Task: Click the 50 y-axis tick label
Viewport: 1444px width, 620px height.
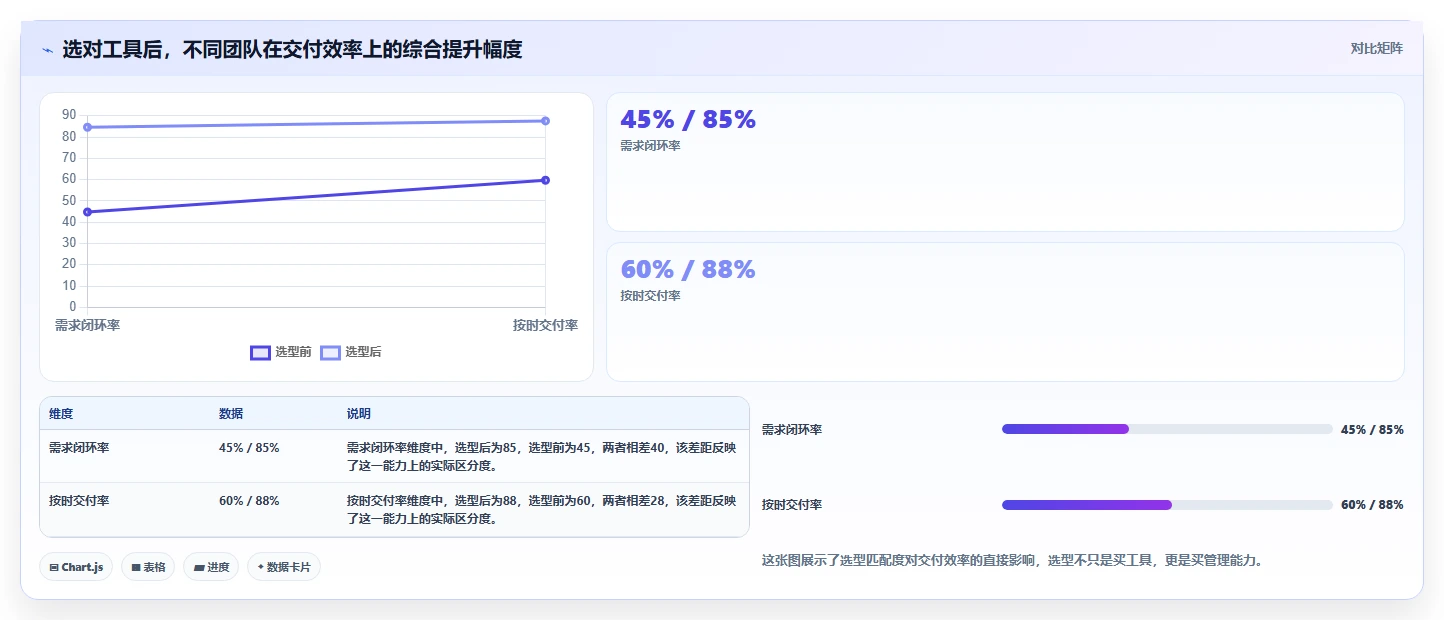Action: 69,200
